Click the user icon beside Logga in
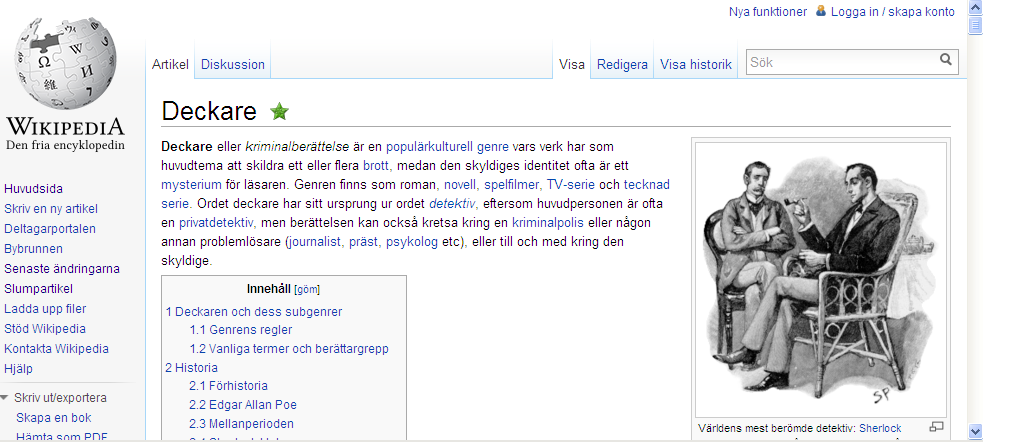 (821, 11)
